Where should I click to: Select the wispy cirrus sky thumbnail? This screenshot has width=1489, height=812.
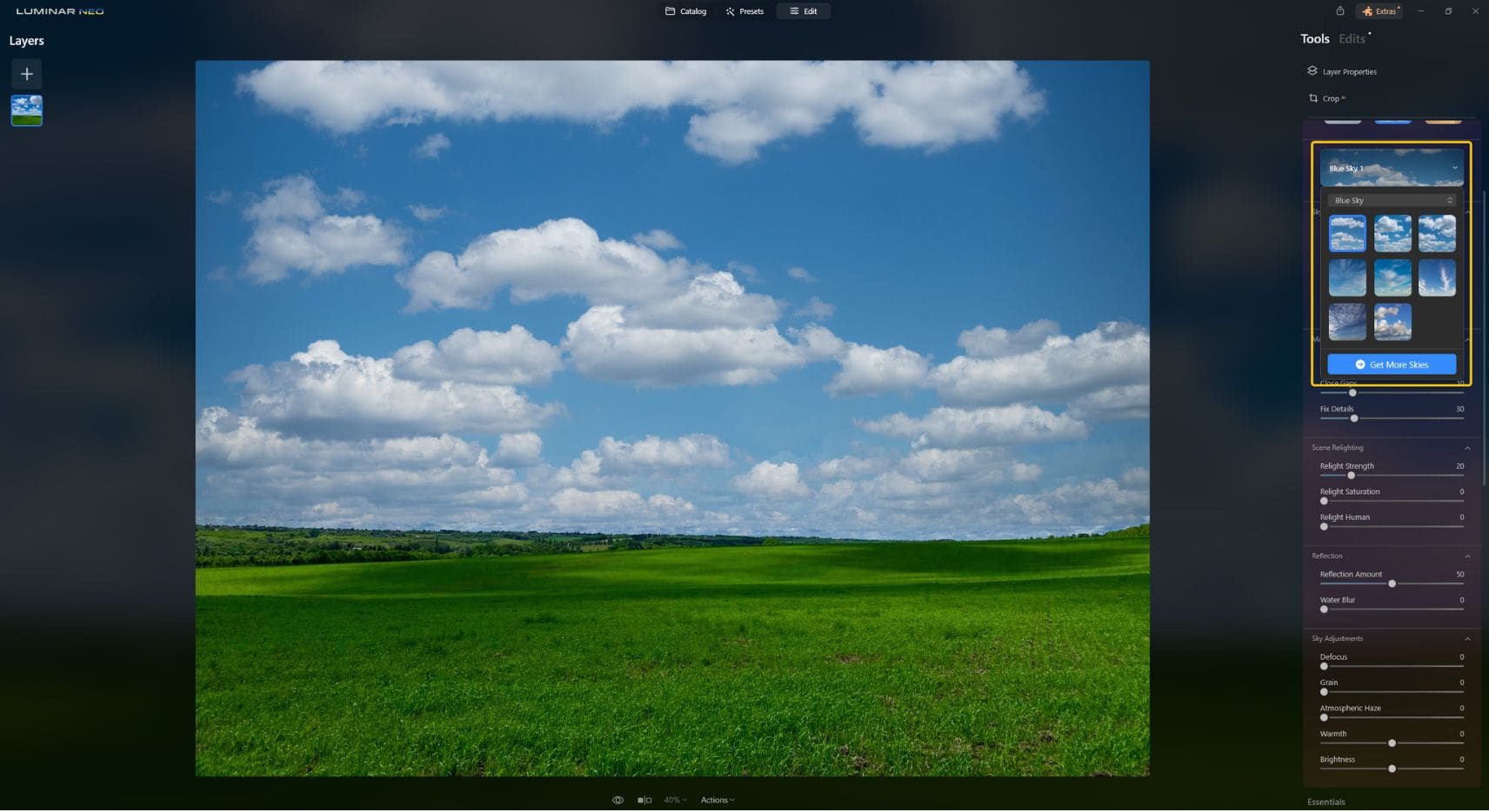coord(1437,277)
